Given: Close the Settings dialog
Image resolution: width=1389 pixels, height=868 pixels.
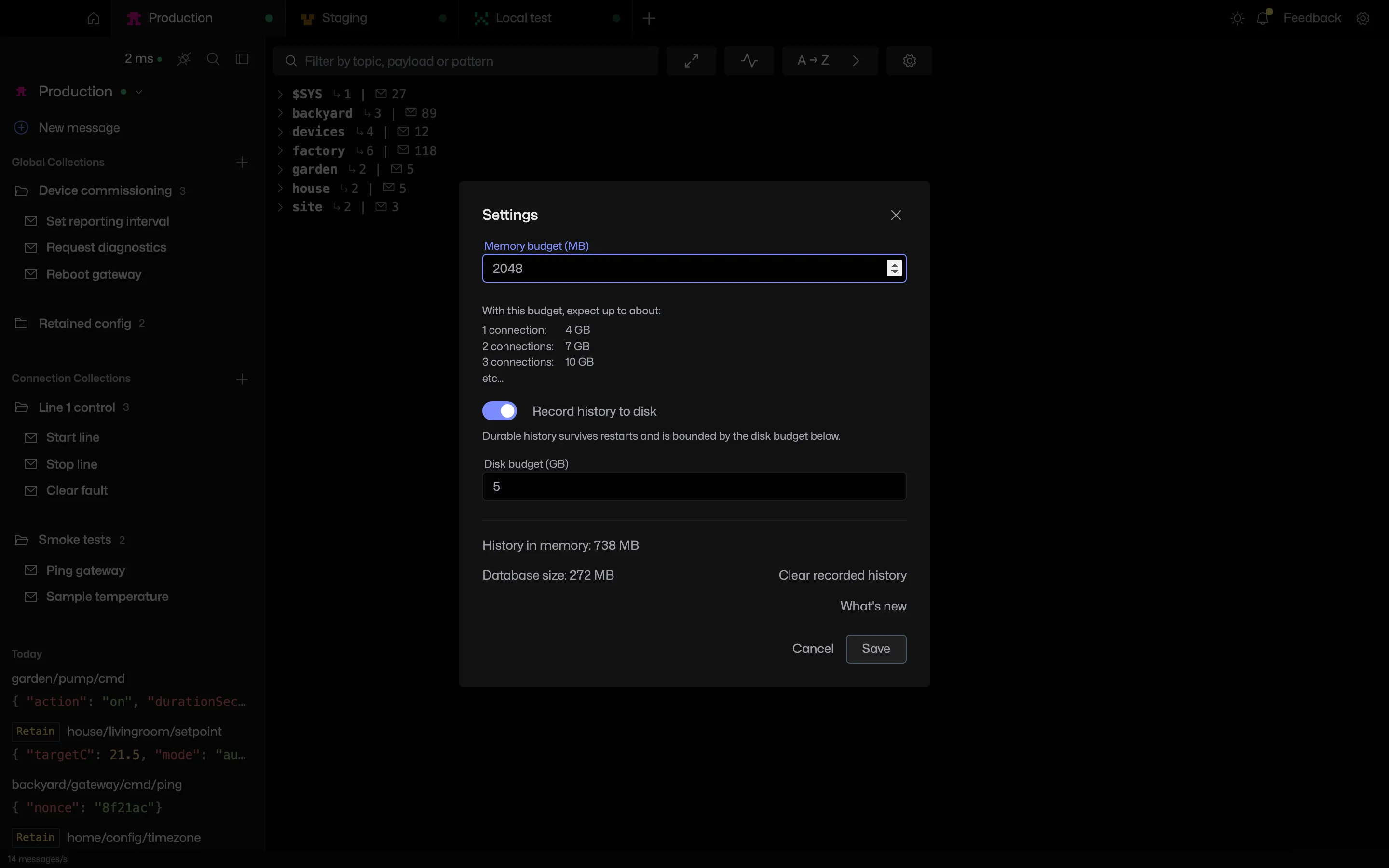Looking at the screenshot, I should click(896, 215).
